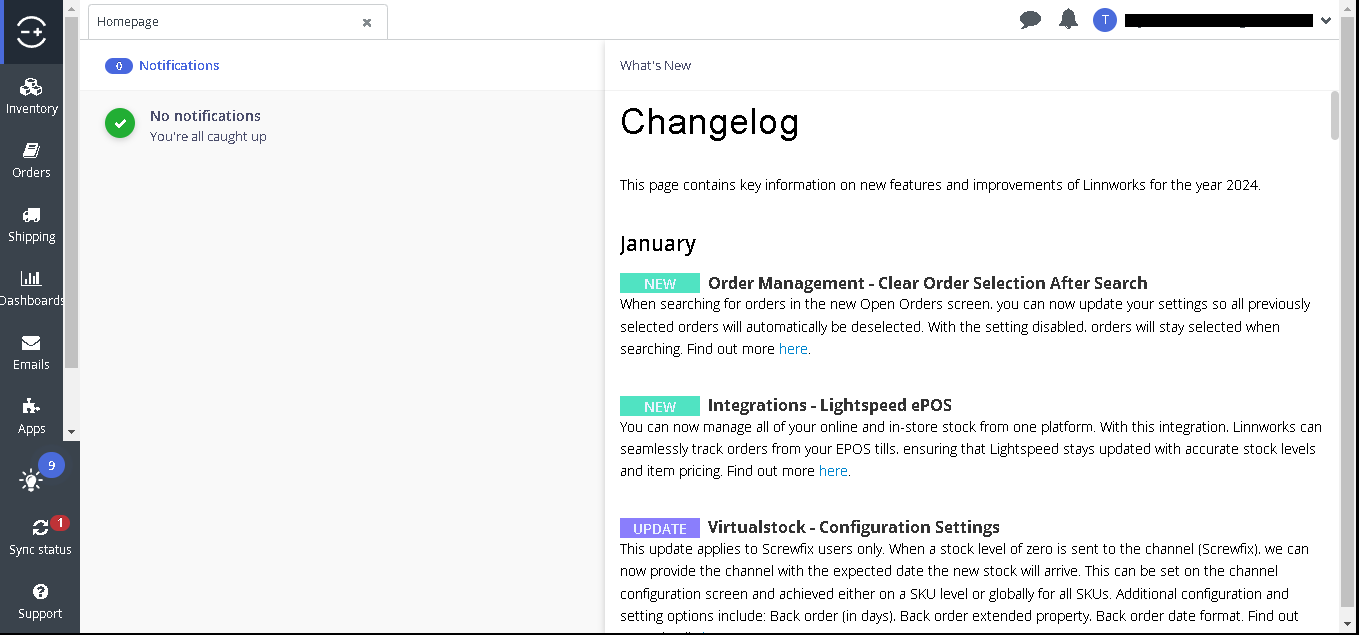Click 'Virtualstock - Configuration Settings' heading
The width and height of the screenshot is (1359, 635).
854,527
